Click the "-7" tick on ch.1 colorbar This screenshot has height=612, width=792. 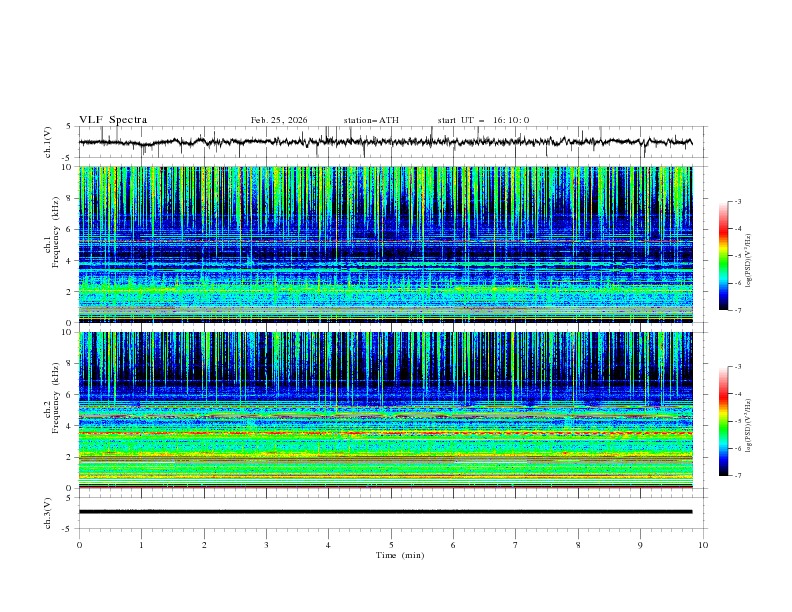tap(737, 310)
